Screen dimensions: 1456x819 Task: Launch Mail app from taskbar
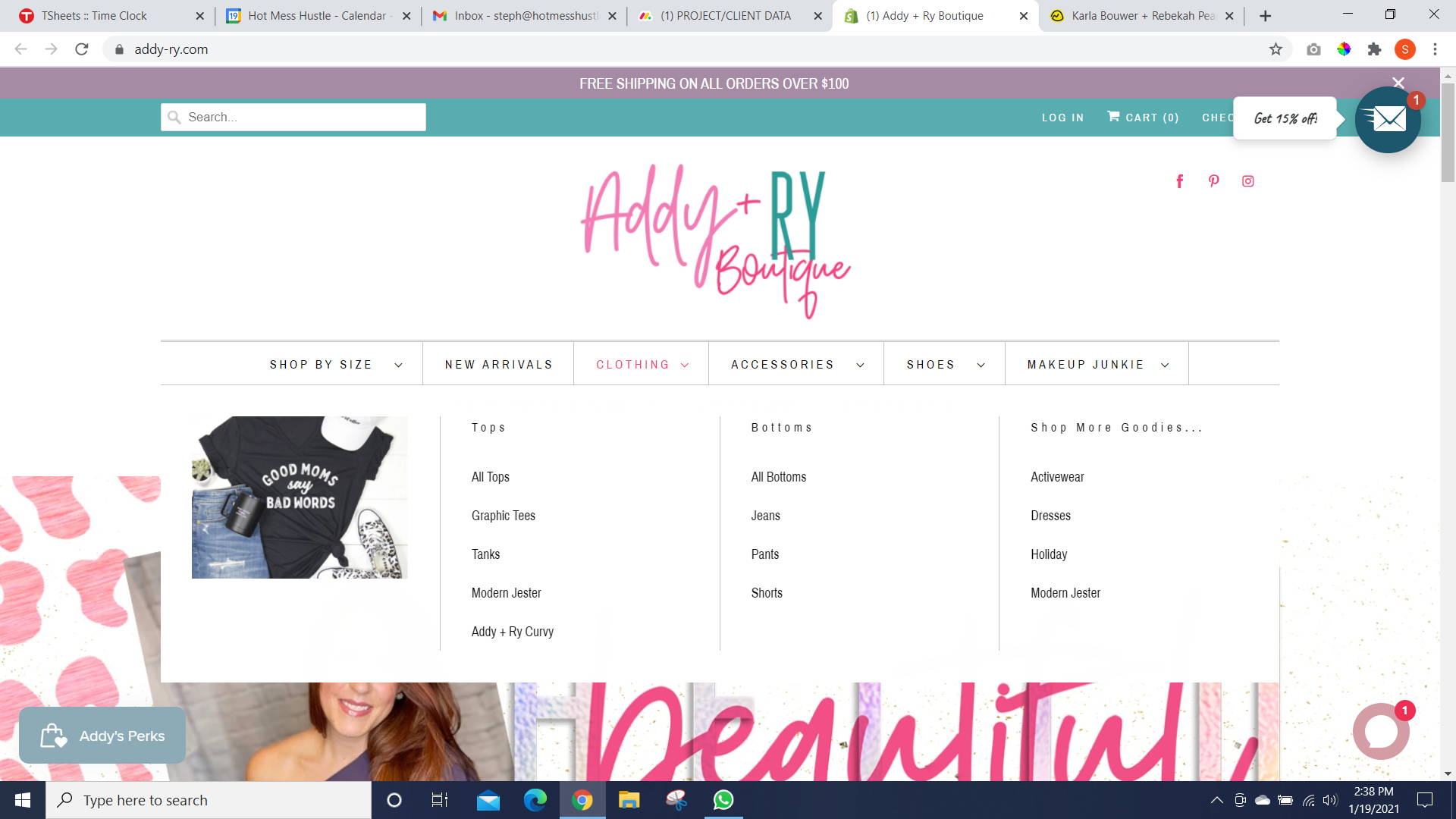coord(488,800)
